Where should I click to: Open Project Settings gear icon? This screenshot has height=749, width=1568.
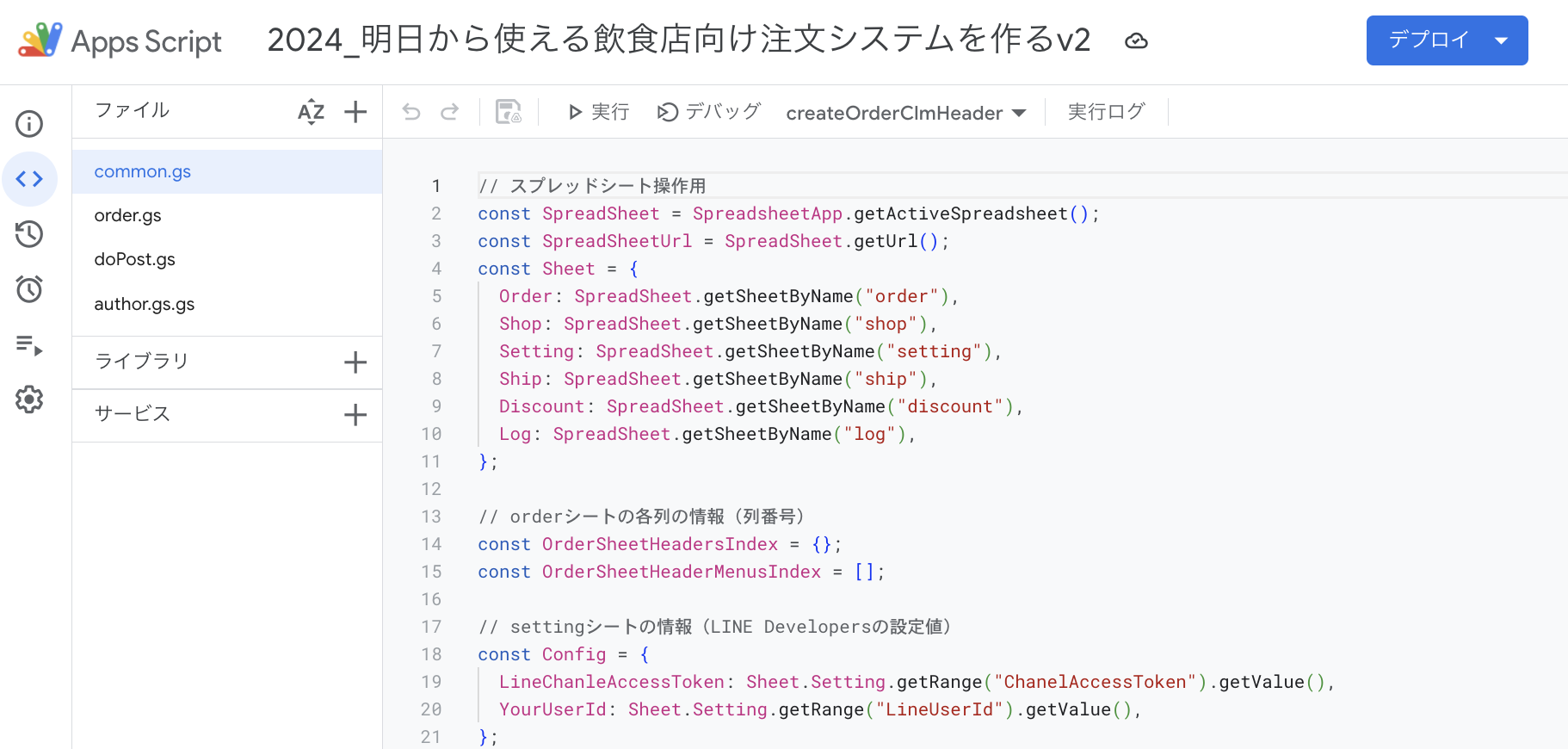(x=29, y=399)
